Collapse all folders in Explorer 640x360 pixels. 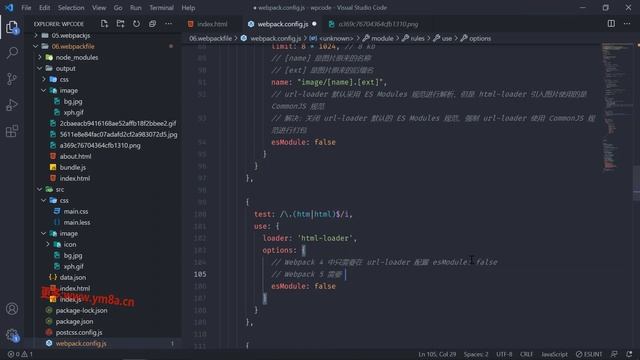pos(152,24)
